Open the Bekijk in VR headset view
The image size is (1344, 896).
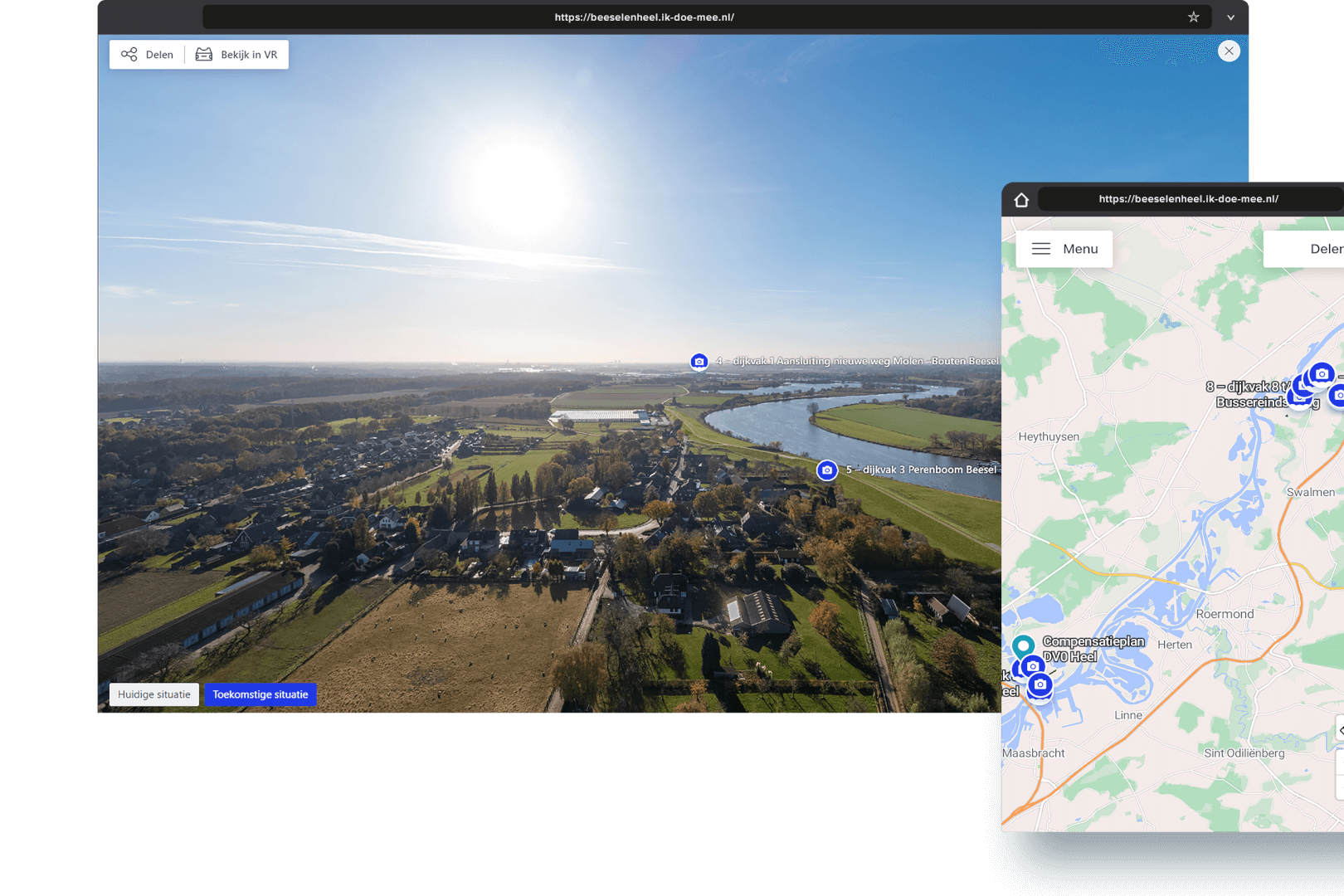(237, 55)
